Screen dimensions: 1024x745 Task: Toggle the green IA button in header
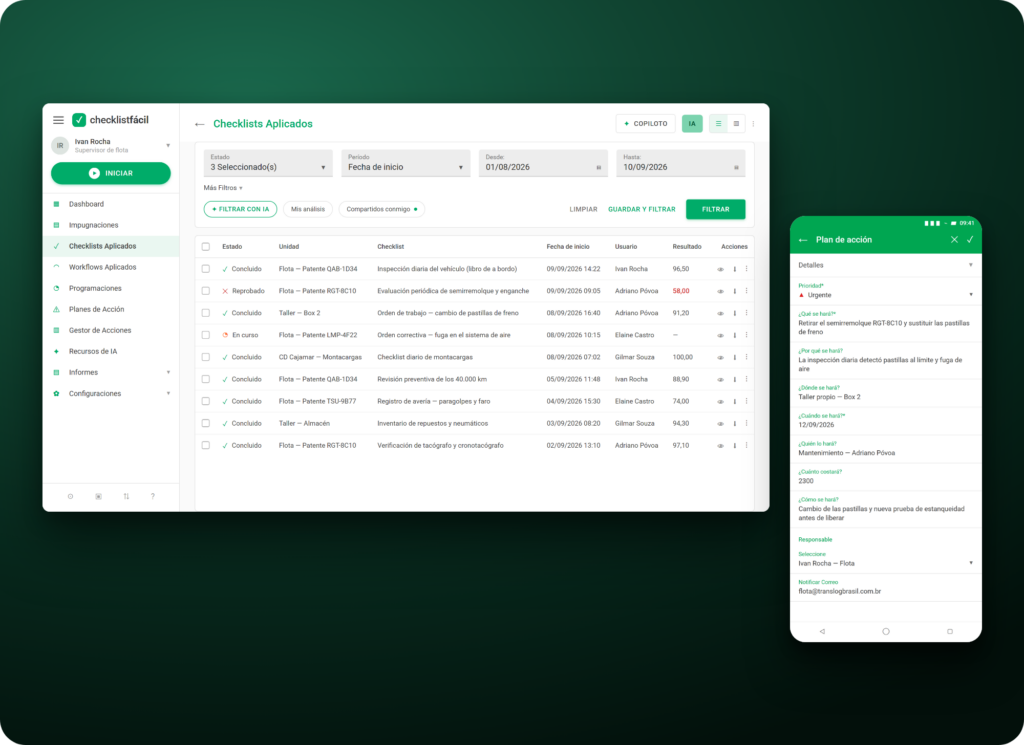(x=692, y=123)
